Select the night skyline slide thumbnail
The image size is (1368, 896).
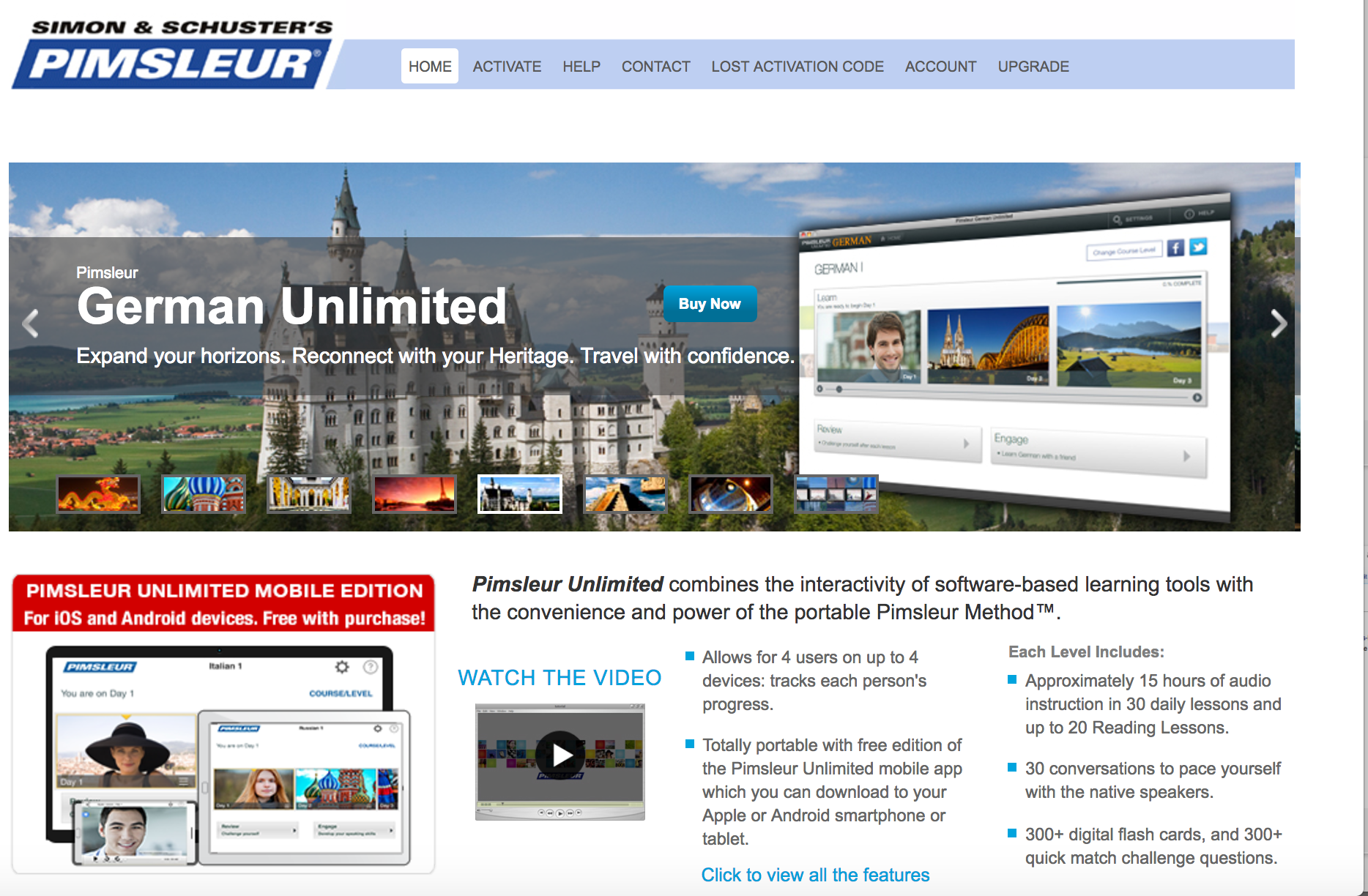click(731, 494)
